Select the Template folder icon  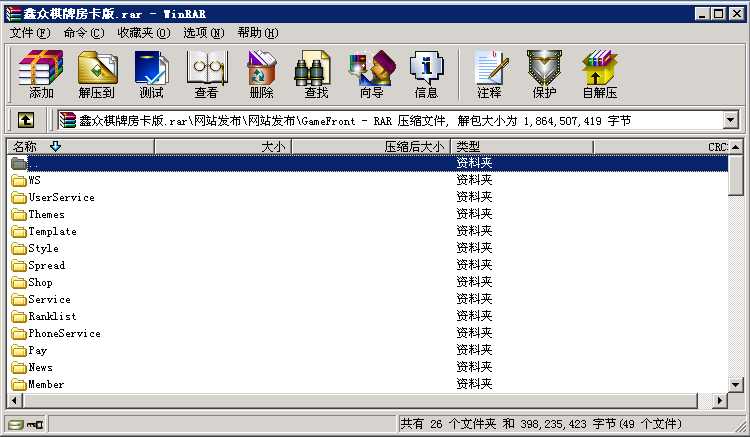coord(19,231)
